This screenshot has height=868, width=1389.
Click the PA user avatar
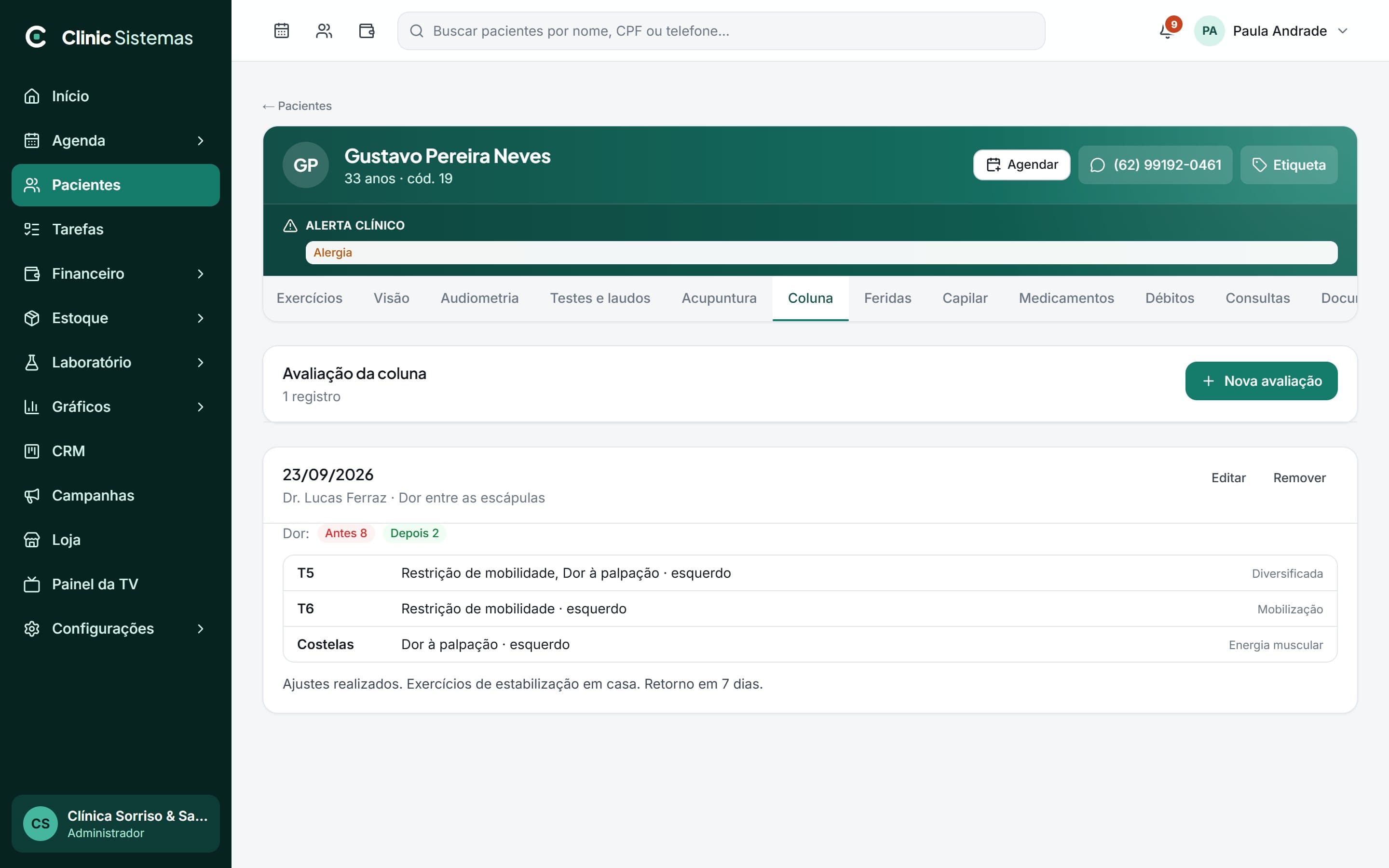click(x=1209, y=30)
